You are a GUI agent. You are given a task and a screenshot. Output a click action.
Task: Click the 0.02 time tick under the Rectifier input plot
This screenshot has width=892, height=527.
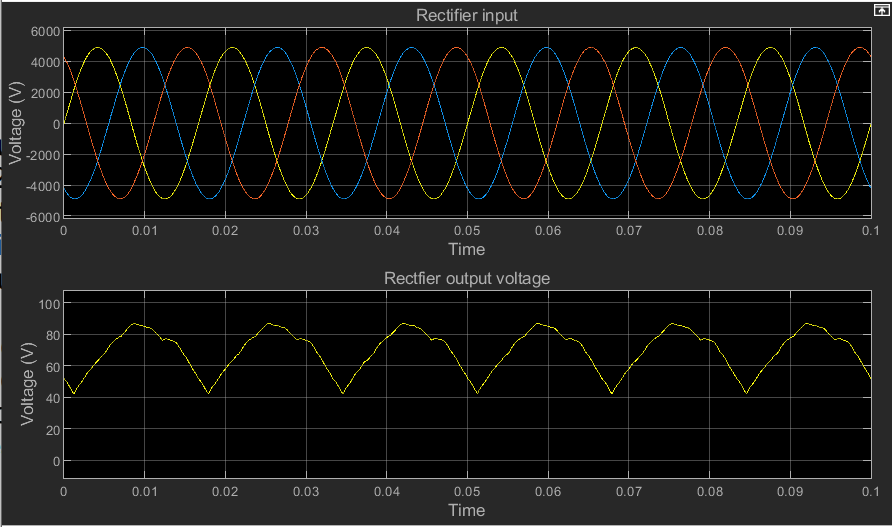[x=225, y=230]
